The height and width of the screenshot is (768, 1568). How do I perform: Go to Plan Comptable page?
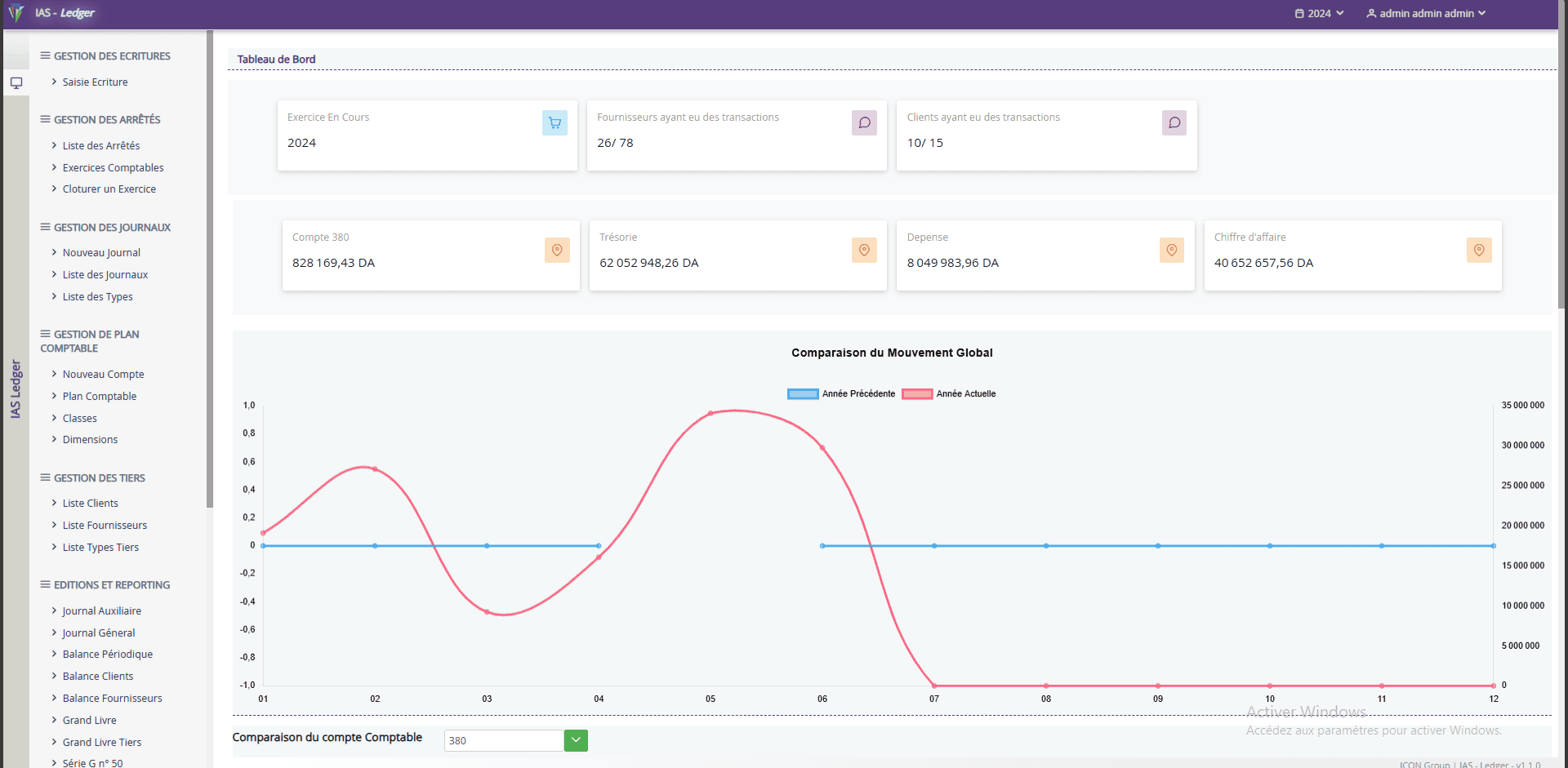[100, 397]
